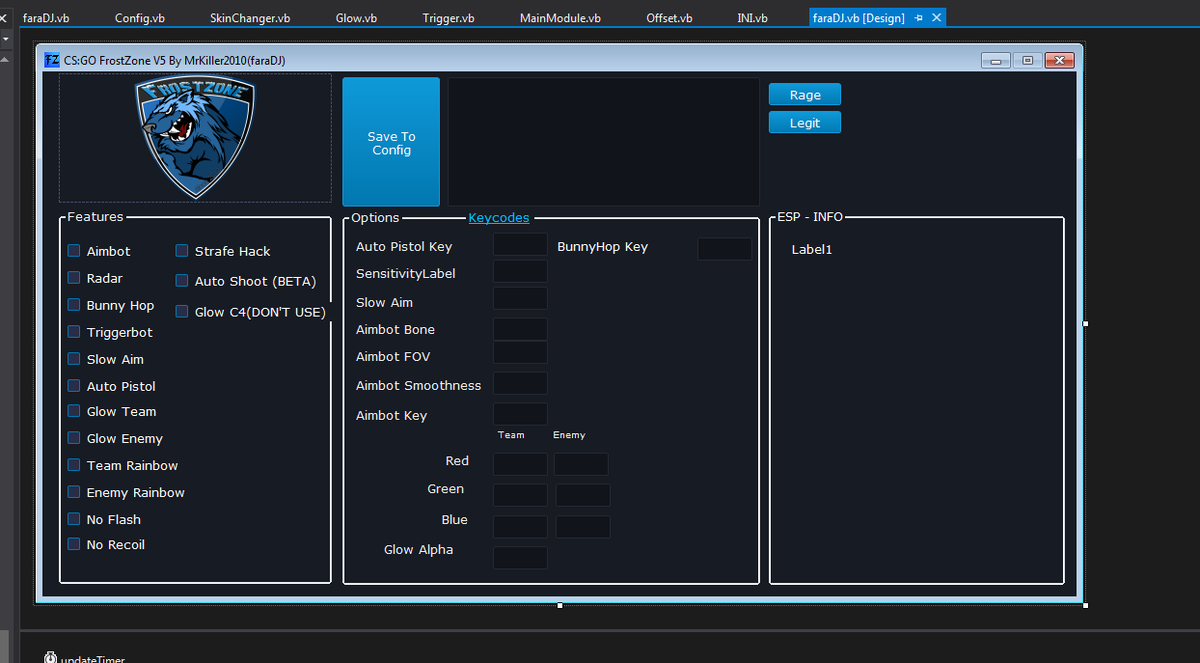Click the Aimbot Key input box
The height and width of the screenshot is (663, 1200).
click(x=520, y=414)
